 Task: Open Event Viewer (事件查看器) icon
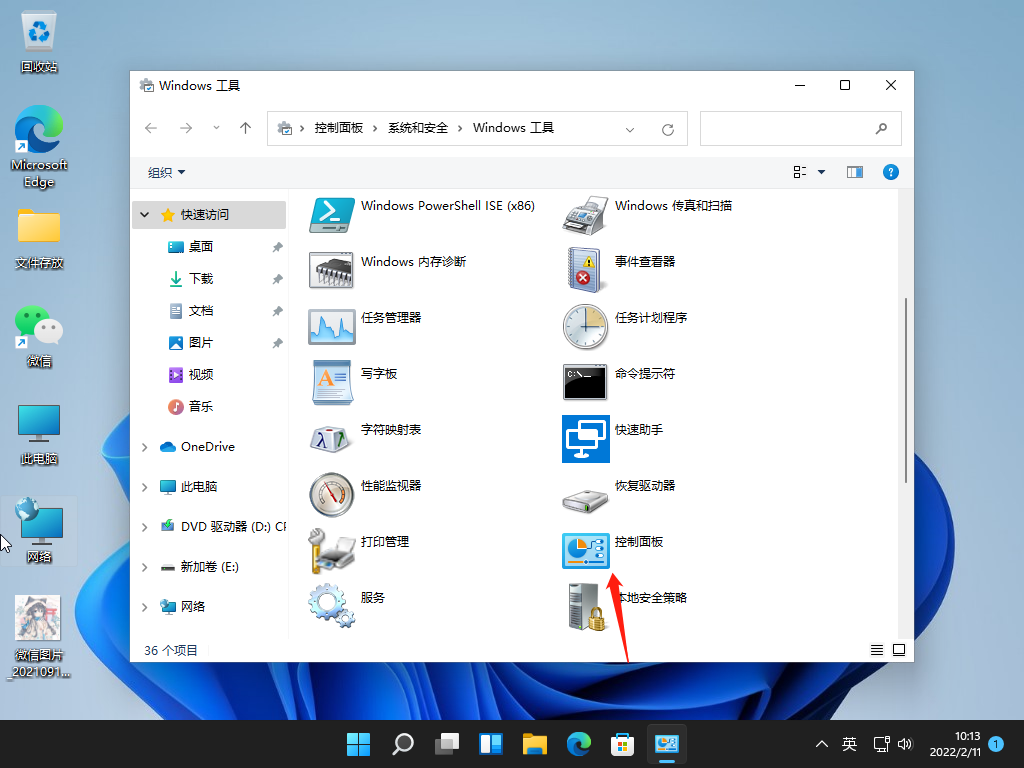[586, 271]
